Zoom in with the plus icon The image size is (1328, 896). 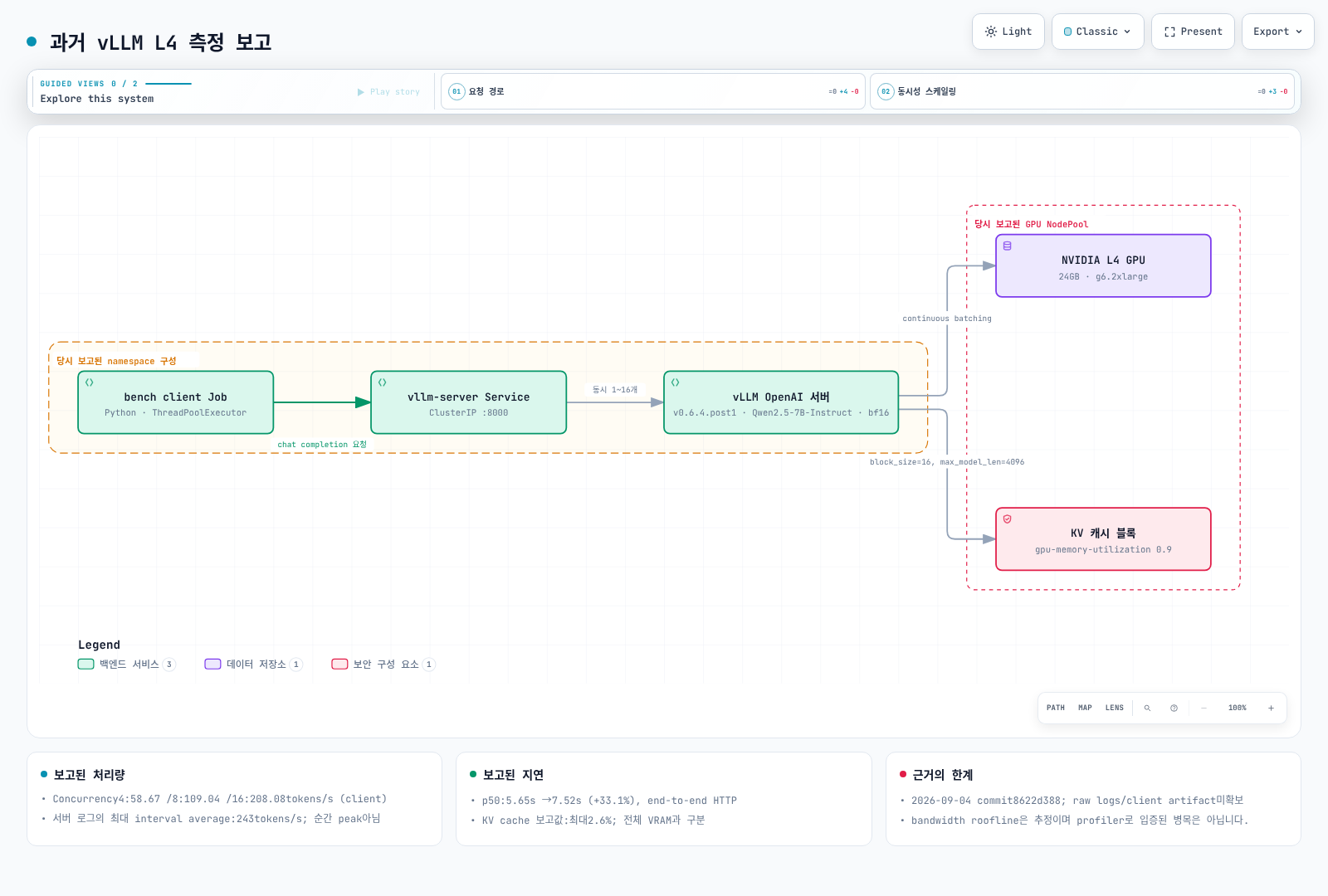coord(1271,708)
